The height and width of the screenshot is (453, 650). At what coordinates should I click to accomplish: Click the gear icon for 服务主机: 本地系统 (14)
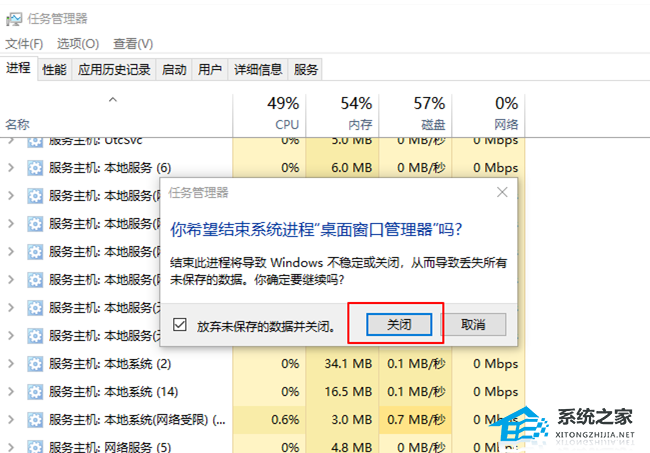point(35,391)
